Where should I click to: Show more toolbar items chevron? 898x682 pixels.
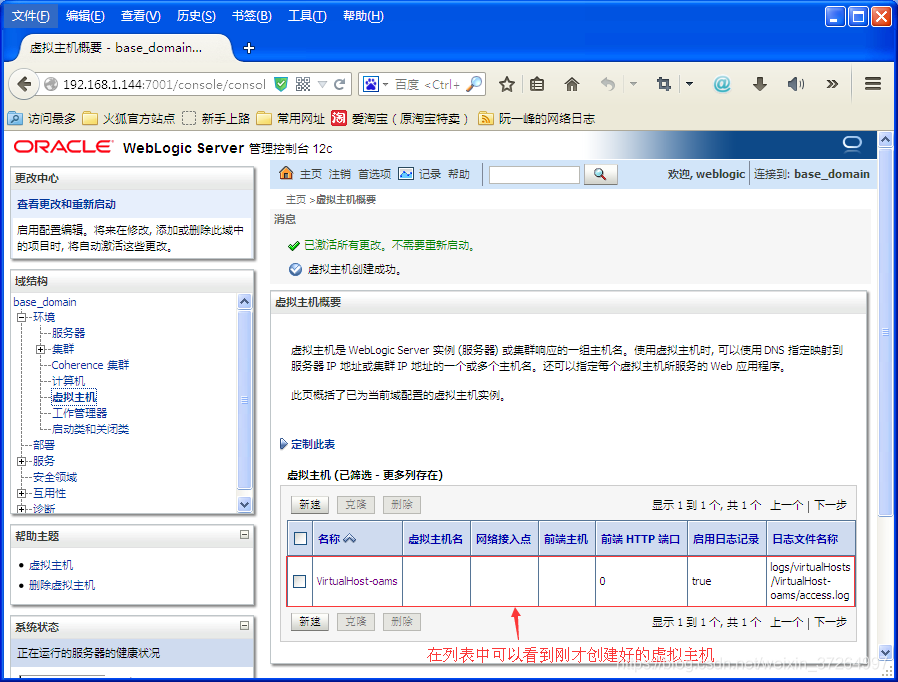pos(832,85)
